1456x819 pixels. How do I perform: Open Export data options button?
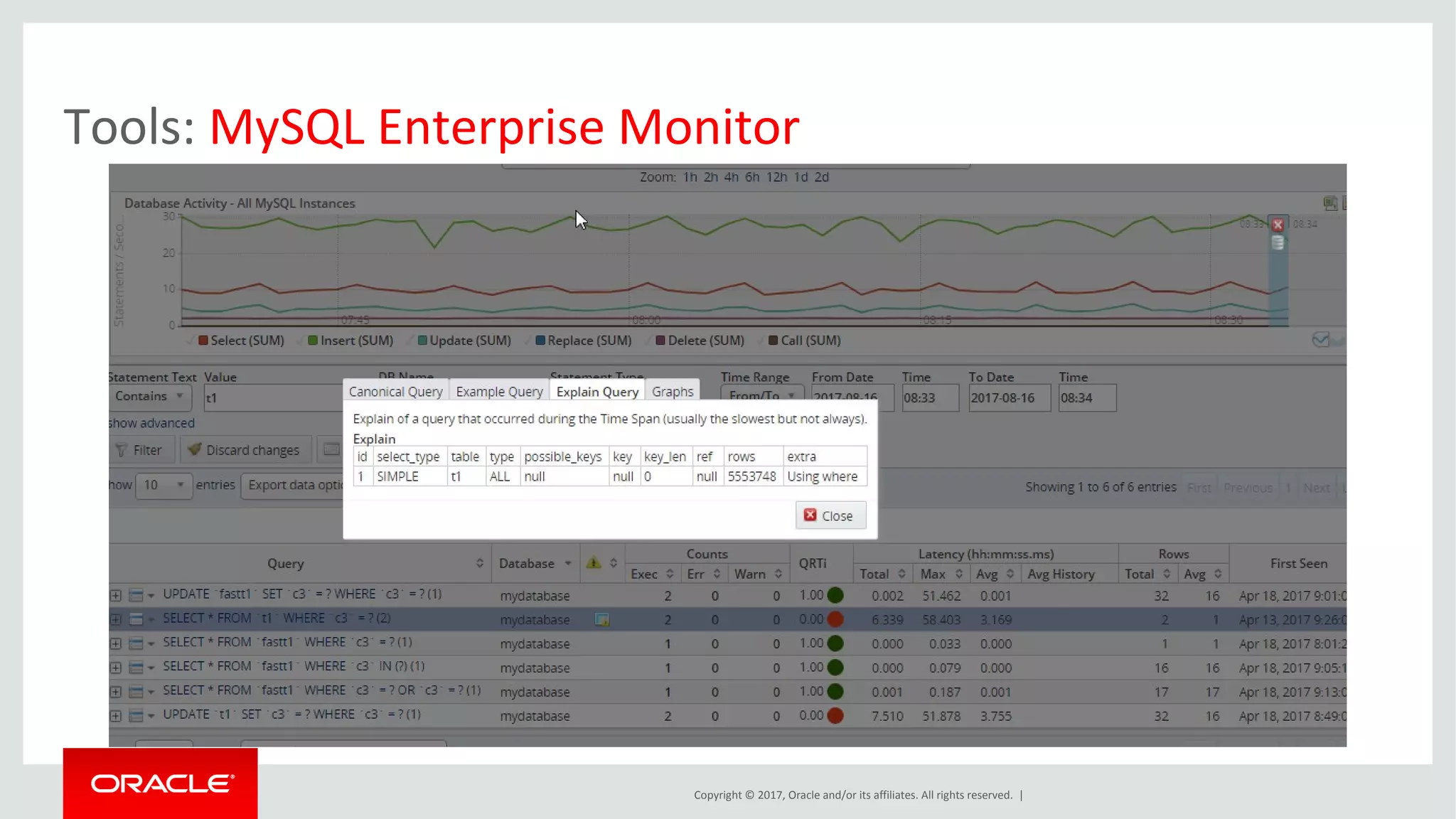[292, 486]
